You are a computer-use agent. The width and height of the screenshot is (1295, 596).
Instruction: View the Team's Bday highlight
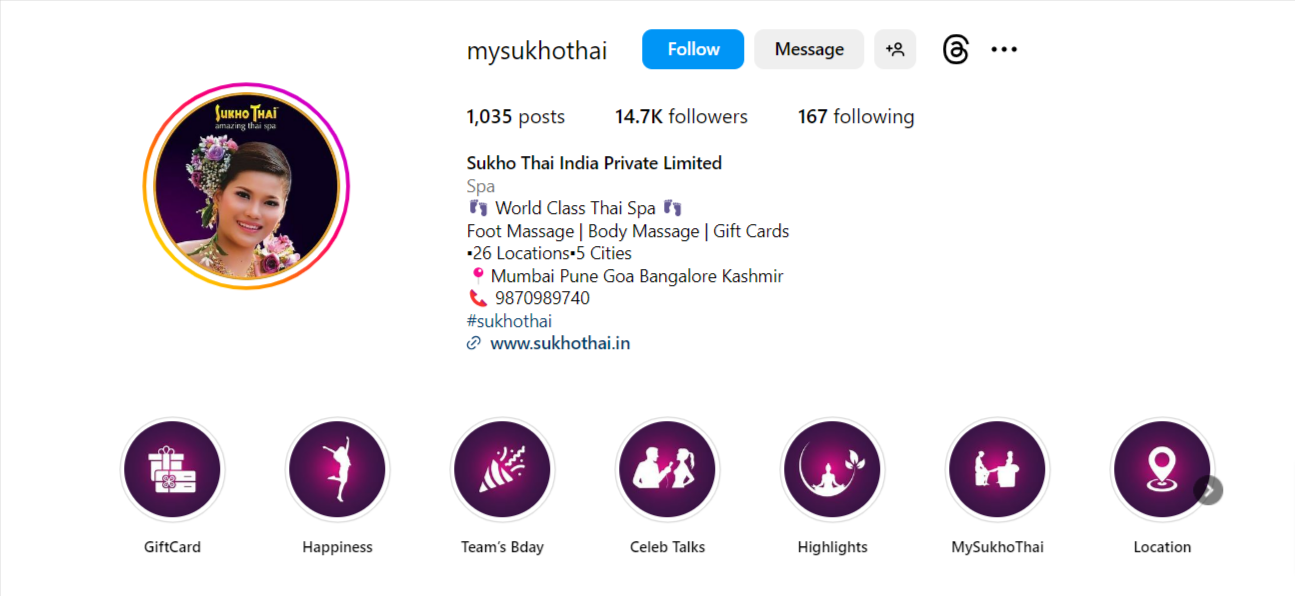click(x=503, y=470)
